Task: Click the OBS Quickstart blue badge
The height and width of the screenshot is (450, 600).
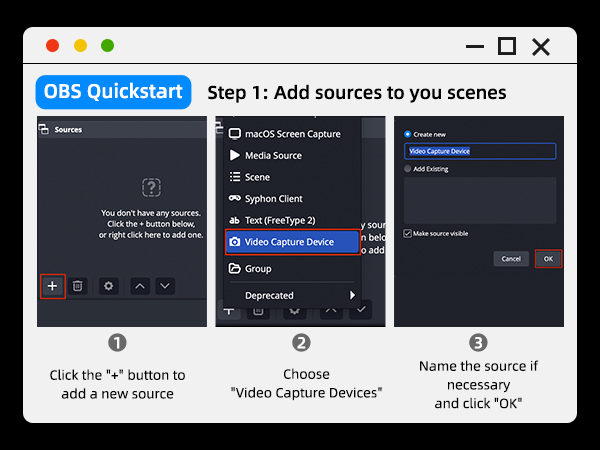Action: (x=113, y=92)
